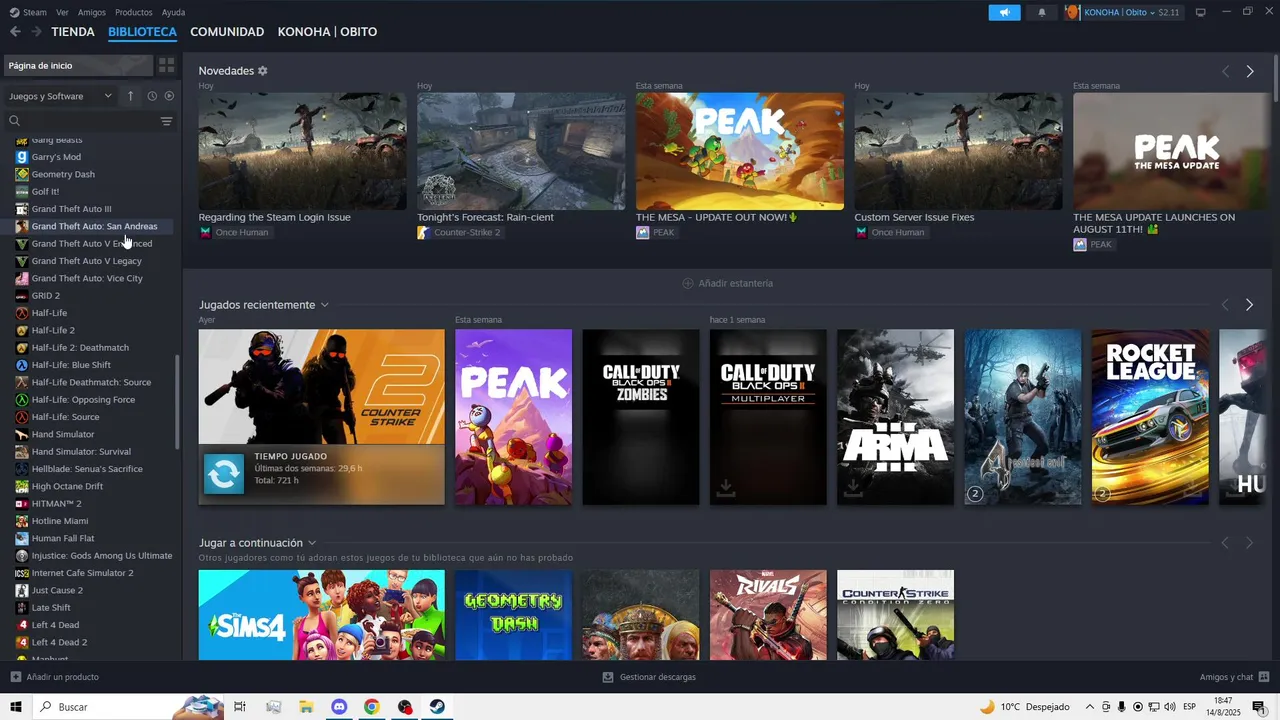Select Hotline Miami in library list
Image resolution: width=1280 pixels, height=720 pixels.
60,521
